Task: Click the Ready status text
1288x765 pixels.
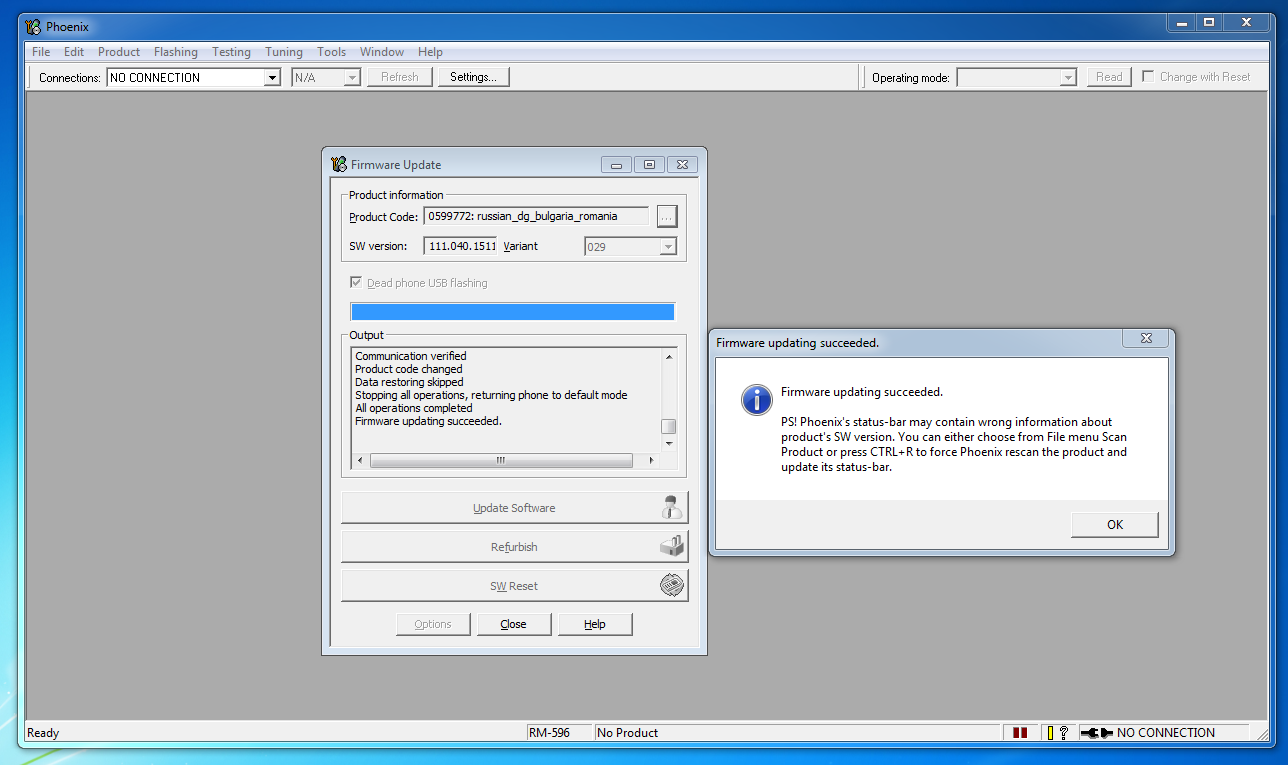Action: tap(43, 733)
